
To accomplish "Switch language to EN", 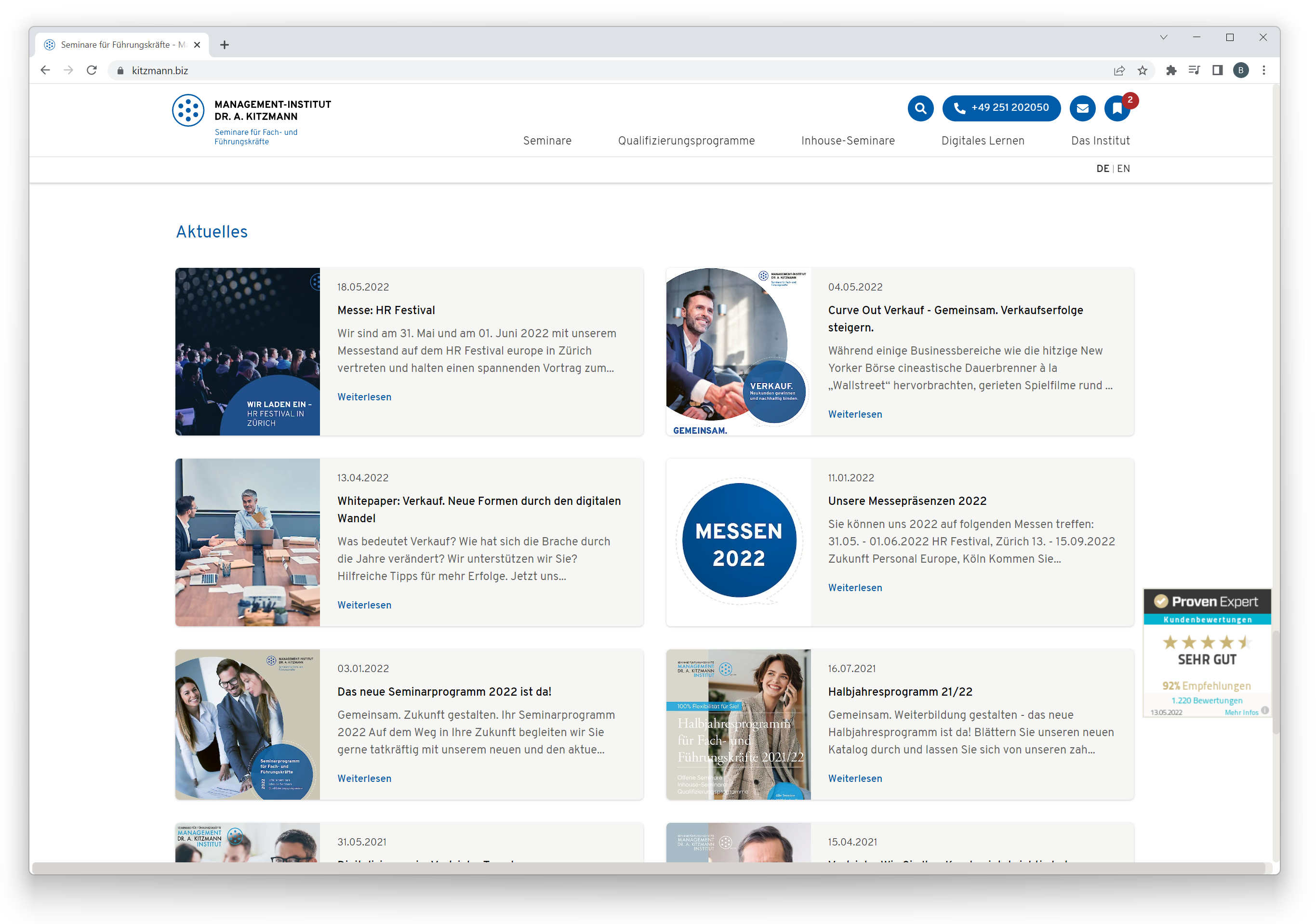I will (1123, 169).
